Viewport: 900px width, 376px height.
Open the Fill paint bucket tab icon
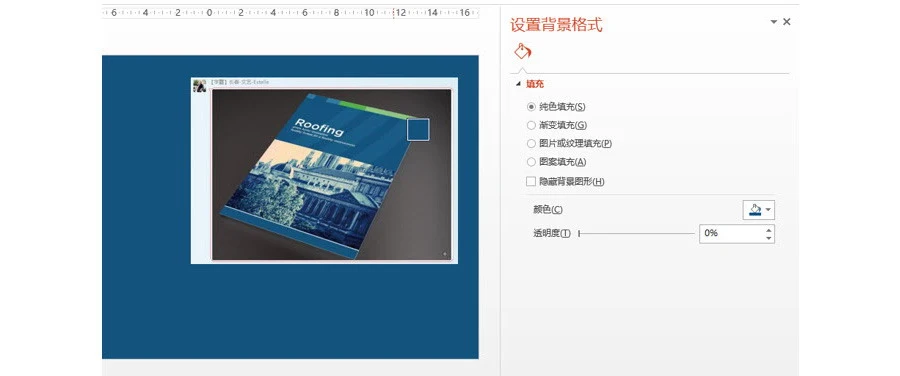[x=522, y=52]
